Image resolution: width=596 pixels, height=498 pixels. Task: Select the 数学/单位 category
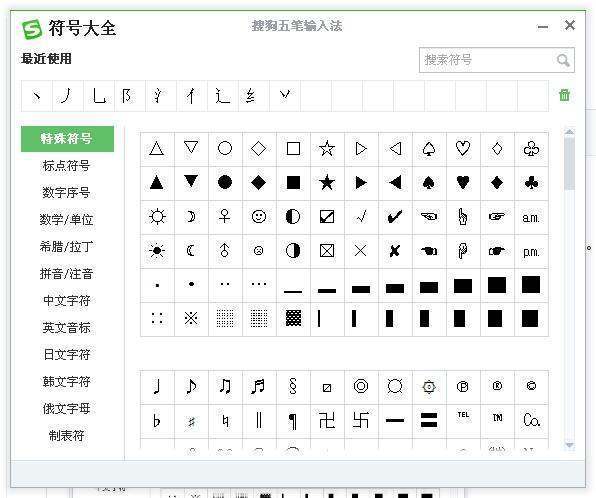tap(67, 220)
